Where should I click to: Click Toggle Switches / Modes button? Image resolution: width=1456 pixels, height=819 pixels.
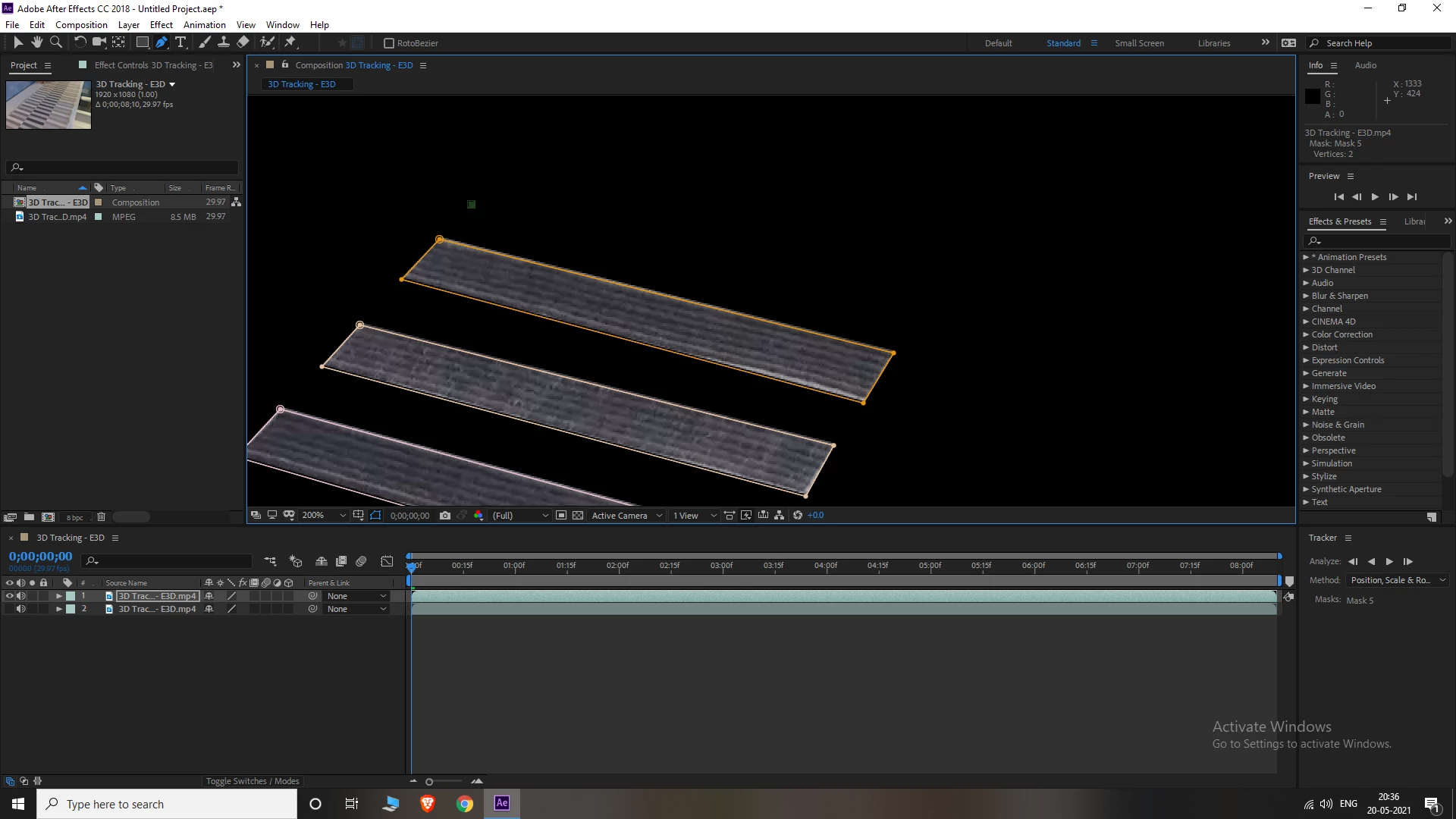pos(253,781)
